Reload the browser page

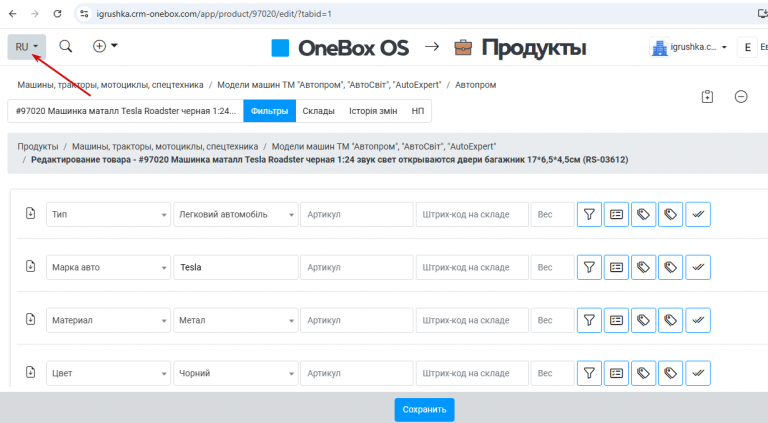coord(57,14)
